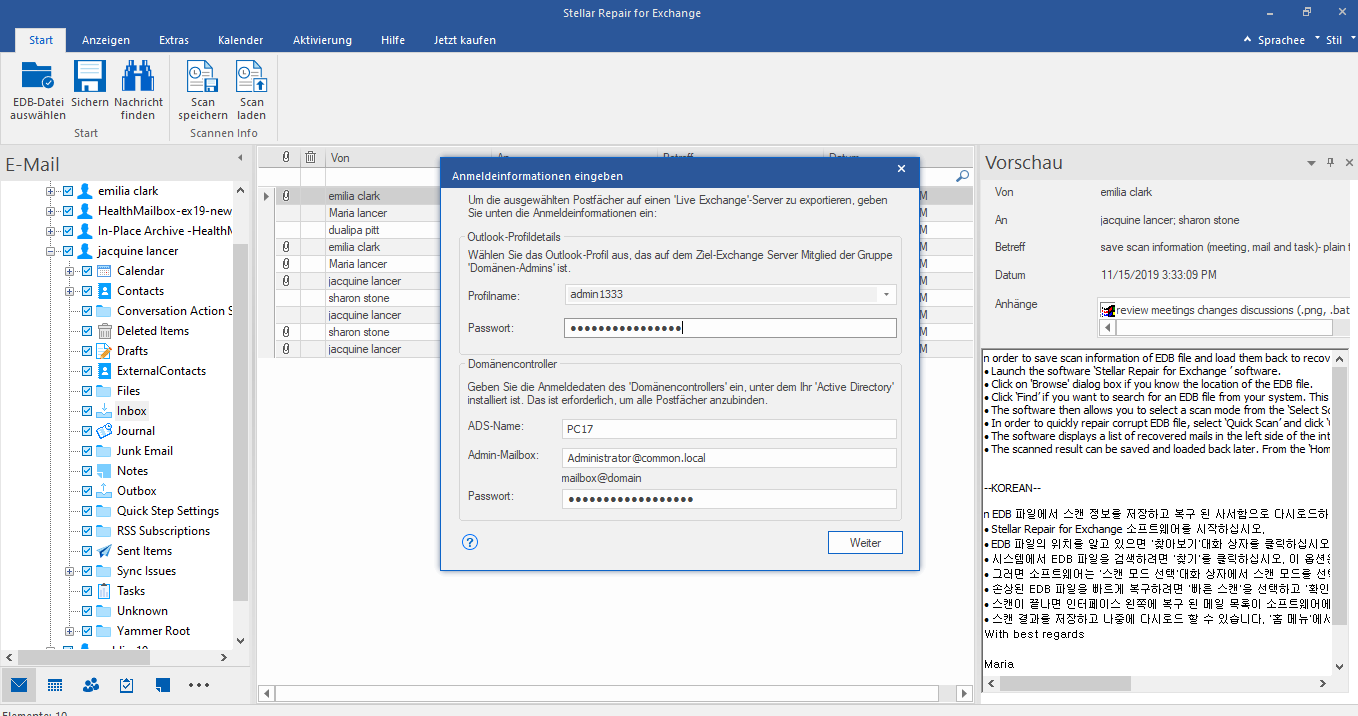This screenshot has width=1358, height=716.
Task: Click the Scan laden icon
Action: [x=251, y=78]
